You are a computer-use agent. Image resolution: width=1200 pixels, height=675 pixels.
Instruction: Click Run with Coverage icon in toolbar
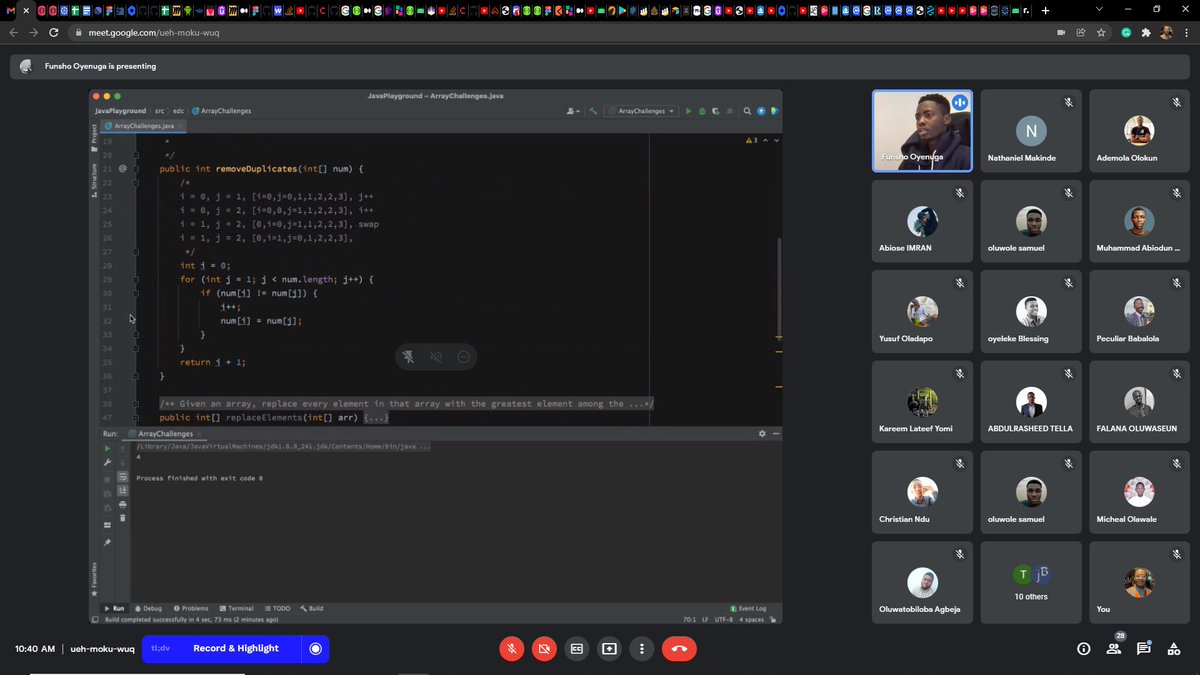[715, 111]
